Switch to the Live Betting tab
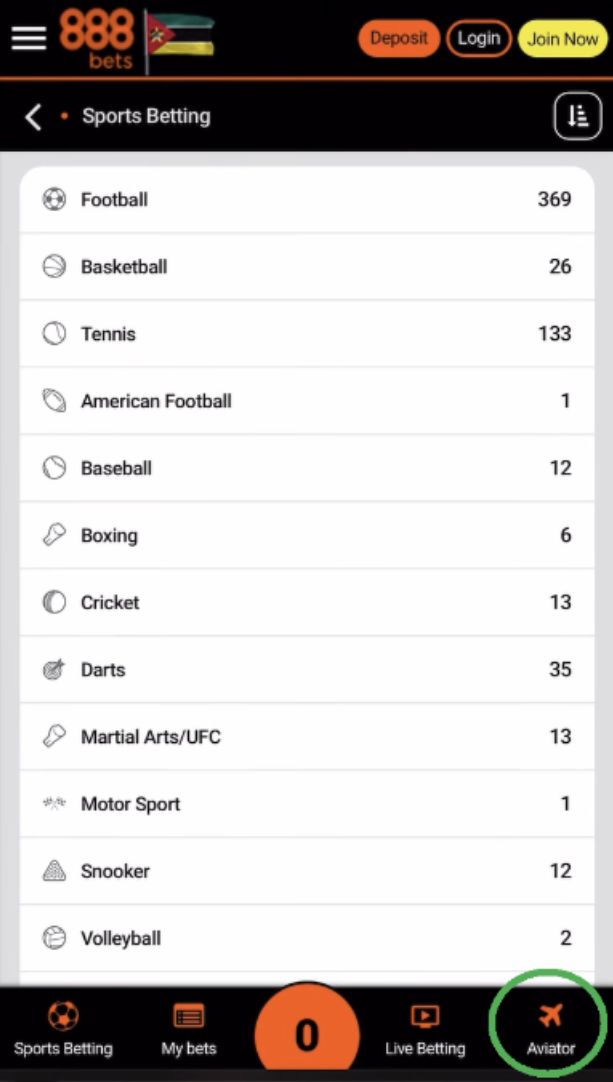 [425, 1030]
